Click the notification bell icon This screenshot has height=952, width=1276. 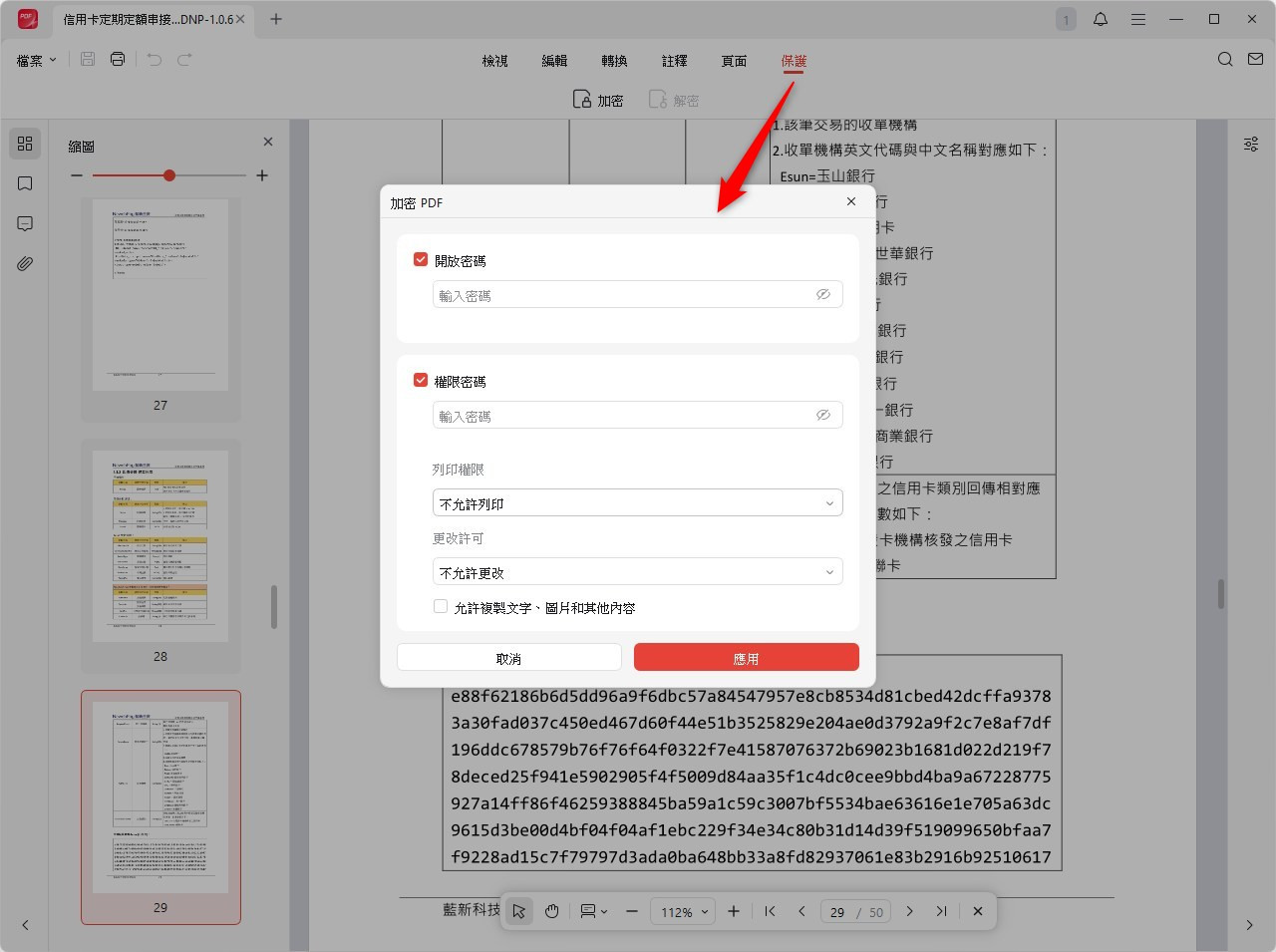1101,19
